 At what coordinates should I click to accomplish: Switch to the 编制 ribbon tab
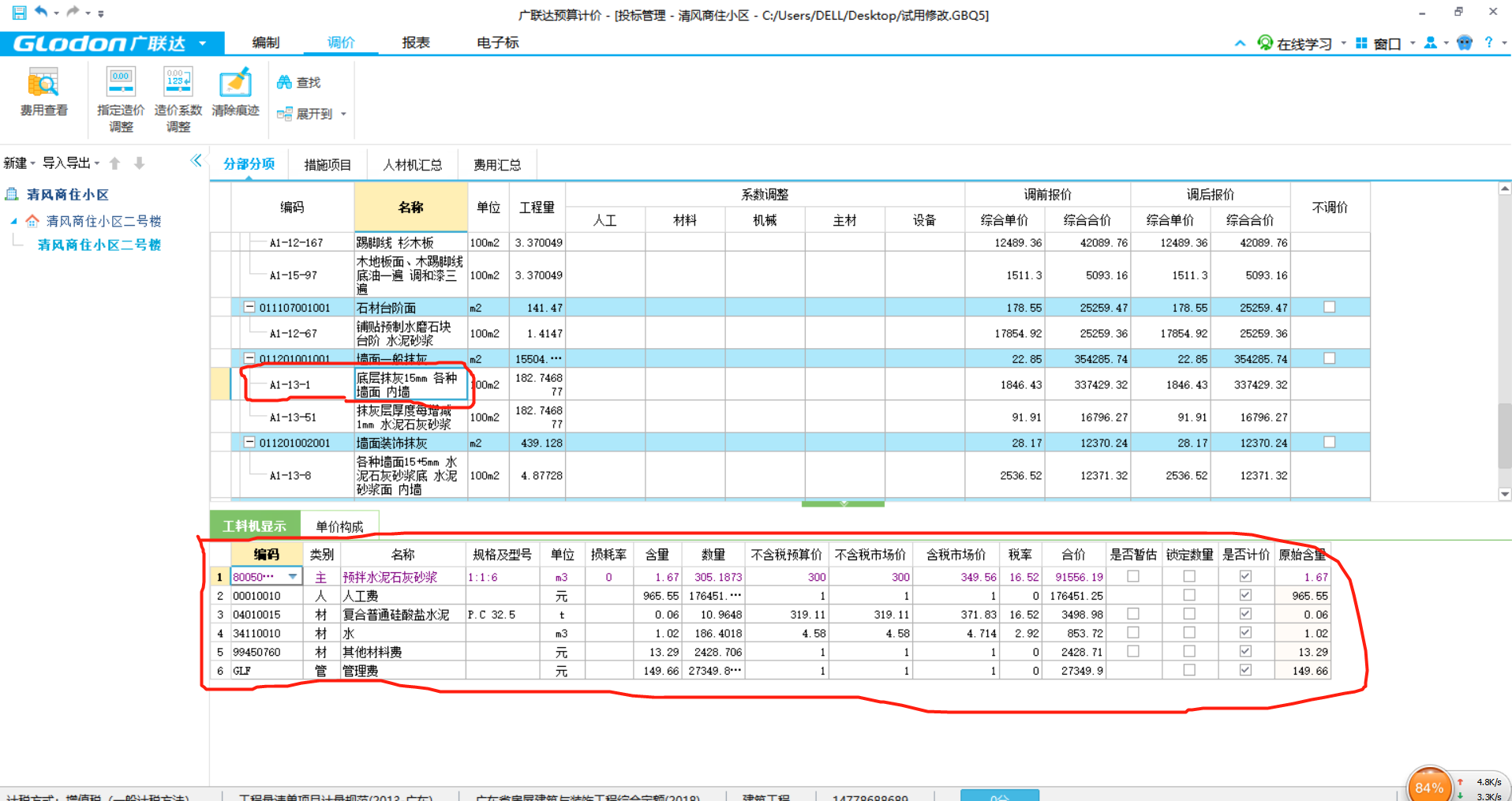tap(266, 43)
